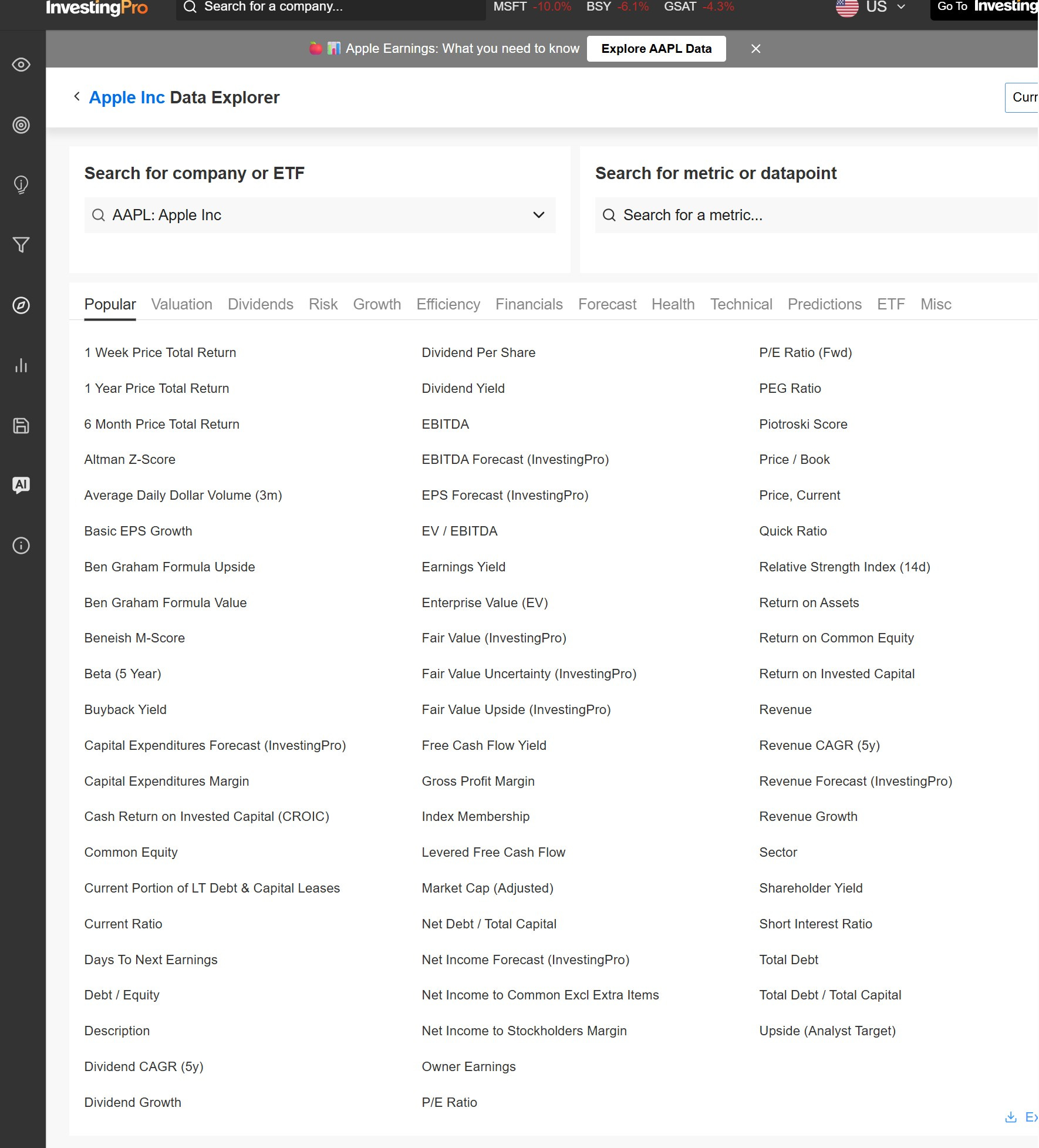Open the US region dropdown arrow

click(x=900, y=7)
